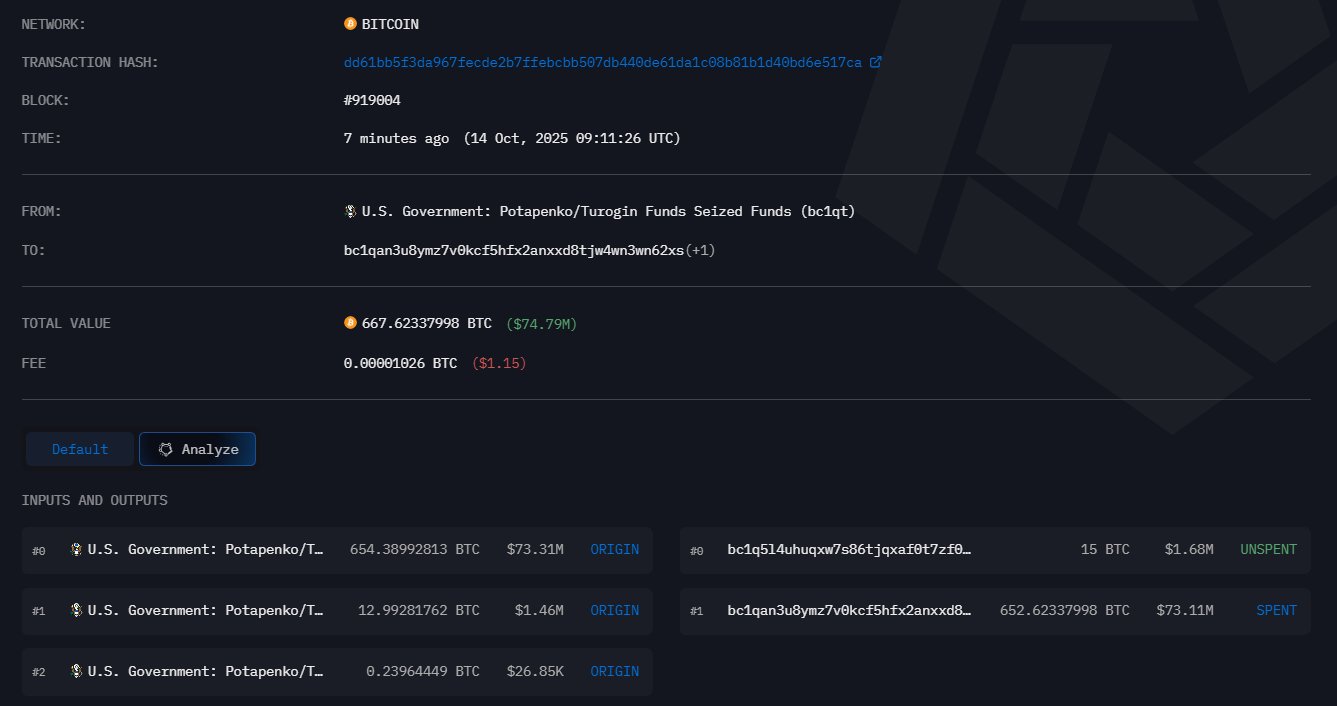Expand the truncated address on output #0
1337x706 pixels.
pos(846,549)
